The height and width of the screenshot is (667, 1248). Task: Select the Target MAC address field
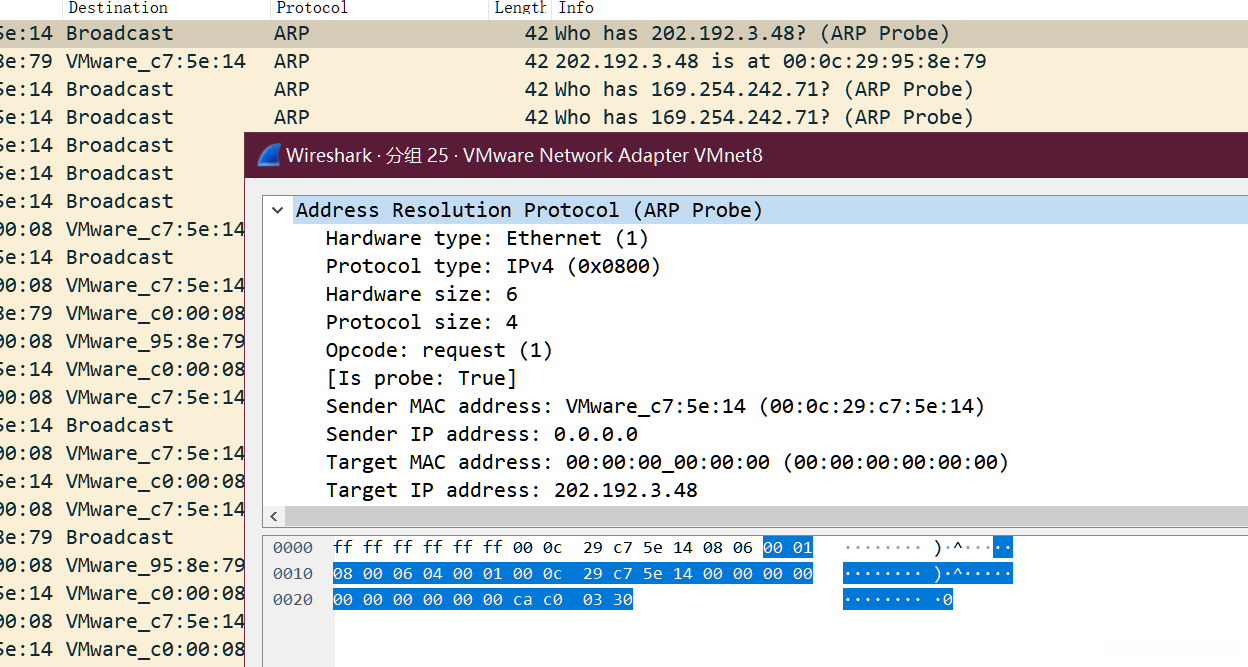[x=667, y=462]
